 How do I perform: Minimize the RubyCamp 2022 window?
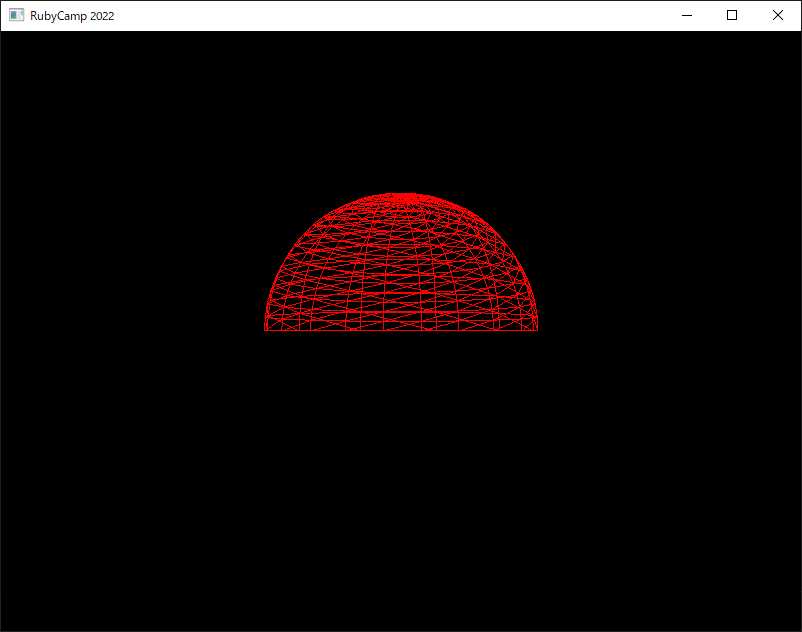pos(687,15)
